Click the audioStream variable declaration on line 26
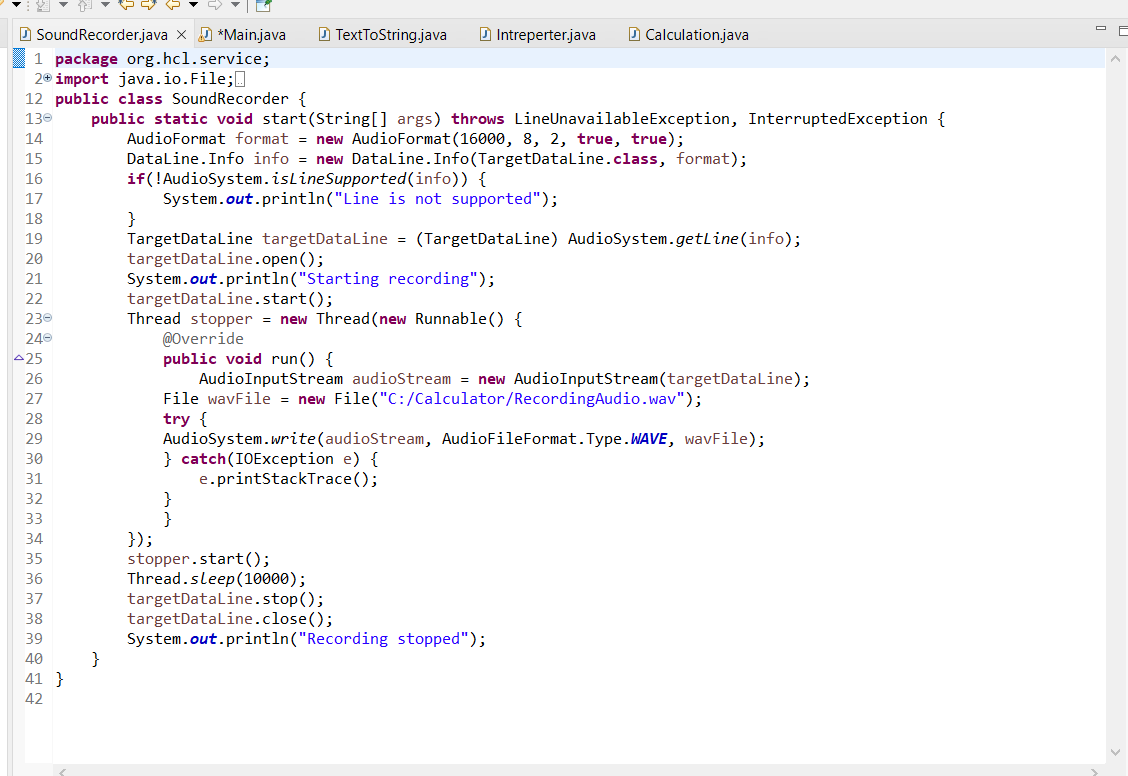The width and height of the screenshot is (1128, 776). 401,379
